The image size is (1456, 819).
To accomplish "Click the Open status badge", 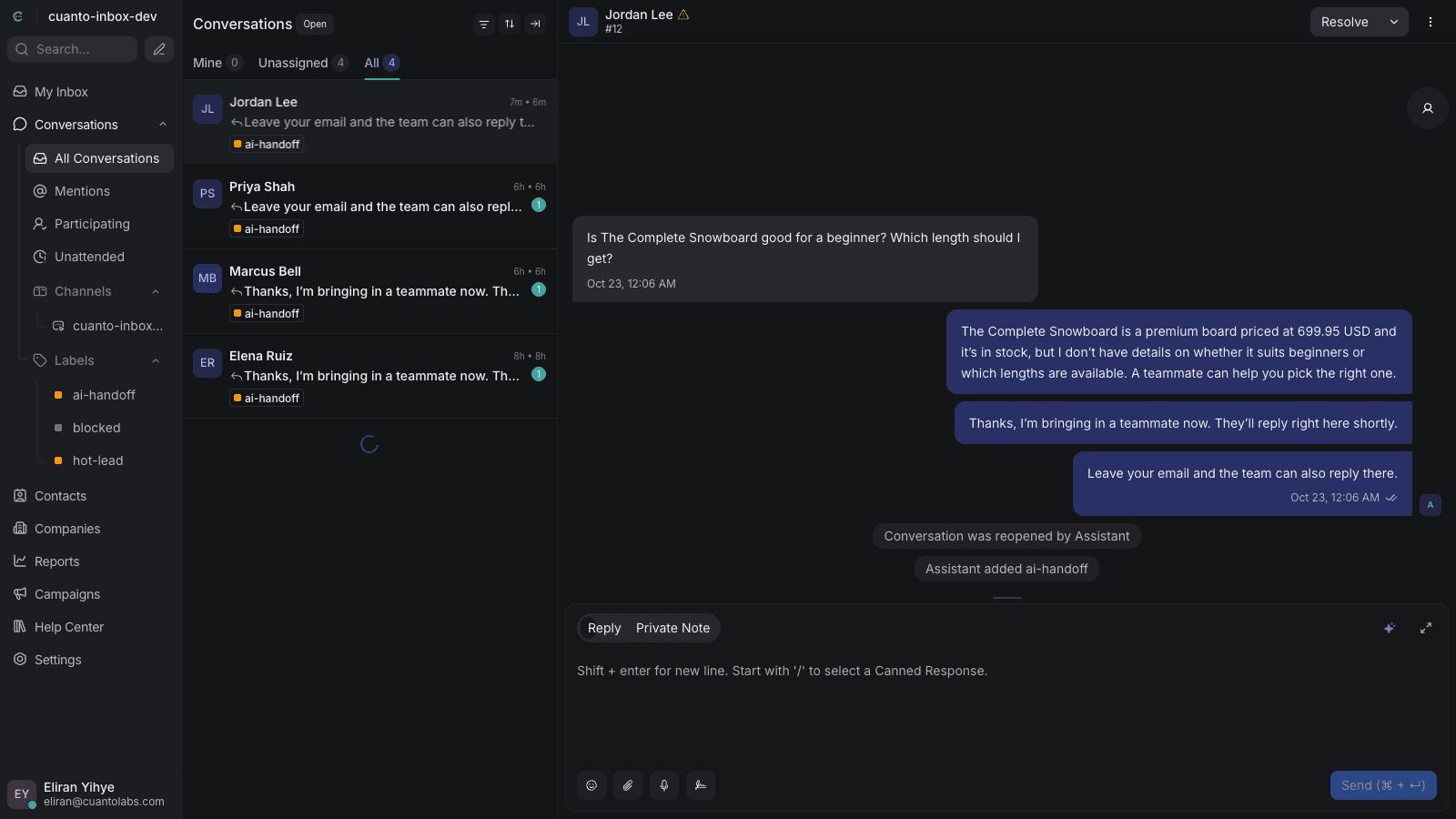I will 315,25.
